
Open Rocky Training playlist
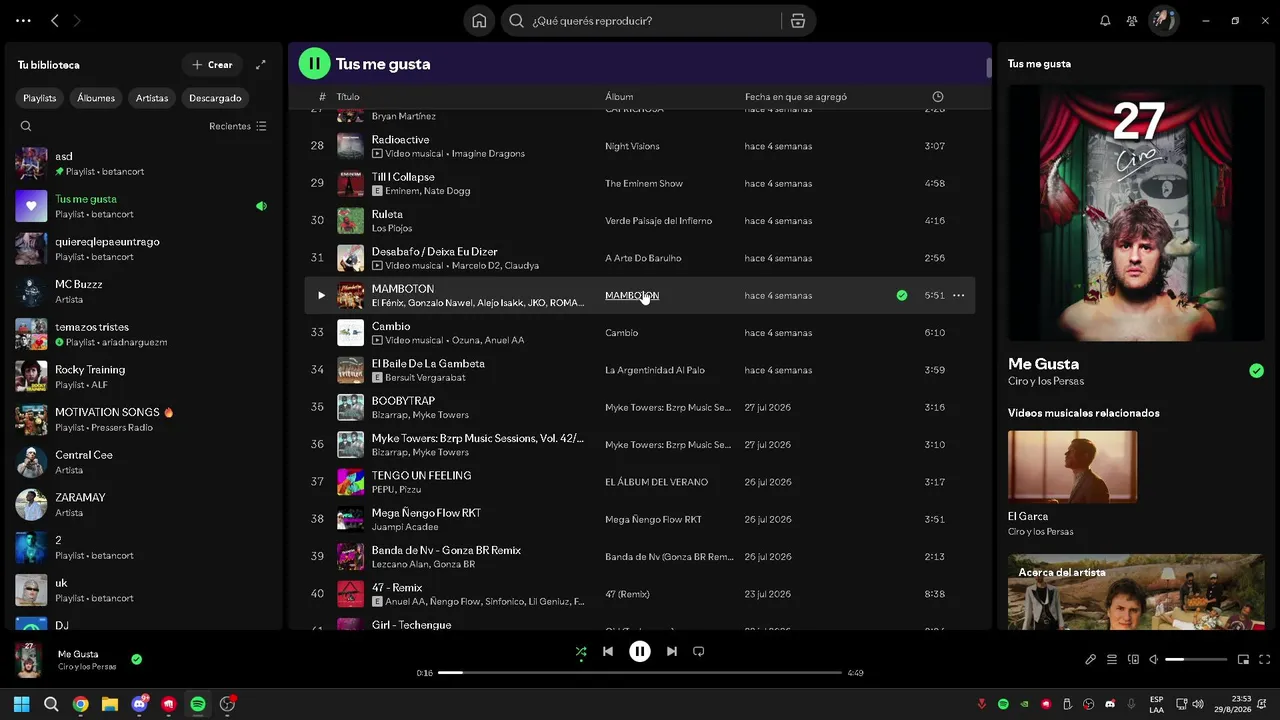click(x=142, y=377)
